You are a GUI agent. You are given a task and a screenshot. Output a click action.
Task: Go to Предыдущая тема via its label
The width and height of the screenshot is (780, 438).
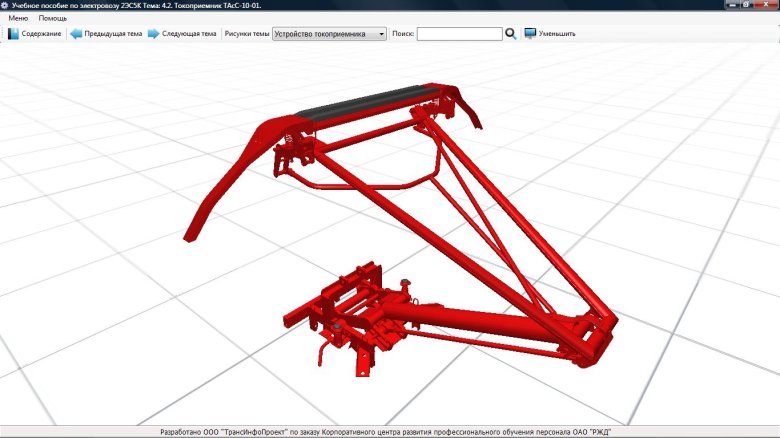coord(113,34)
